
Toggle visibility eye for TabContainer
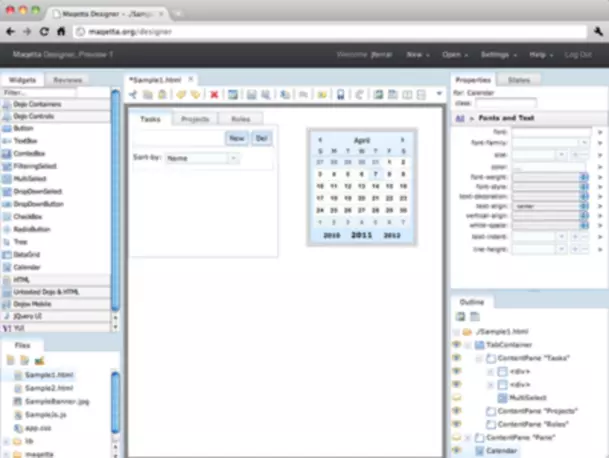coord(457,344)
